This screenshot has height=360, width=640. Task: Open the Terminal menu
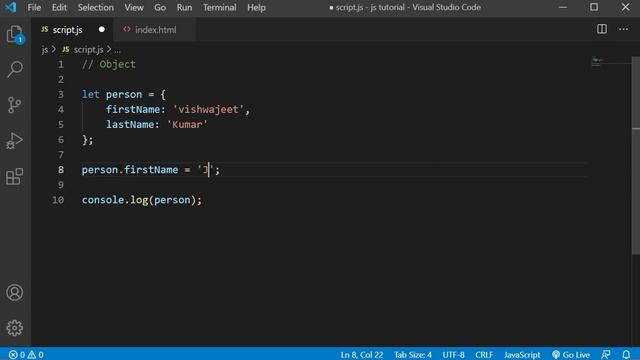coord(220,7)
